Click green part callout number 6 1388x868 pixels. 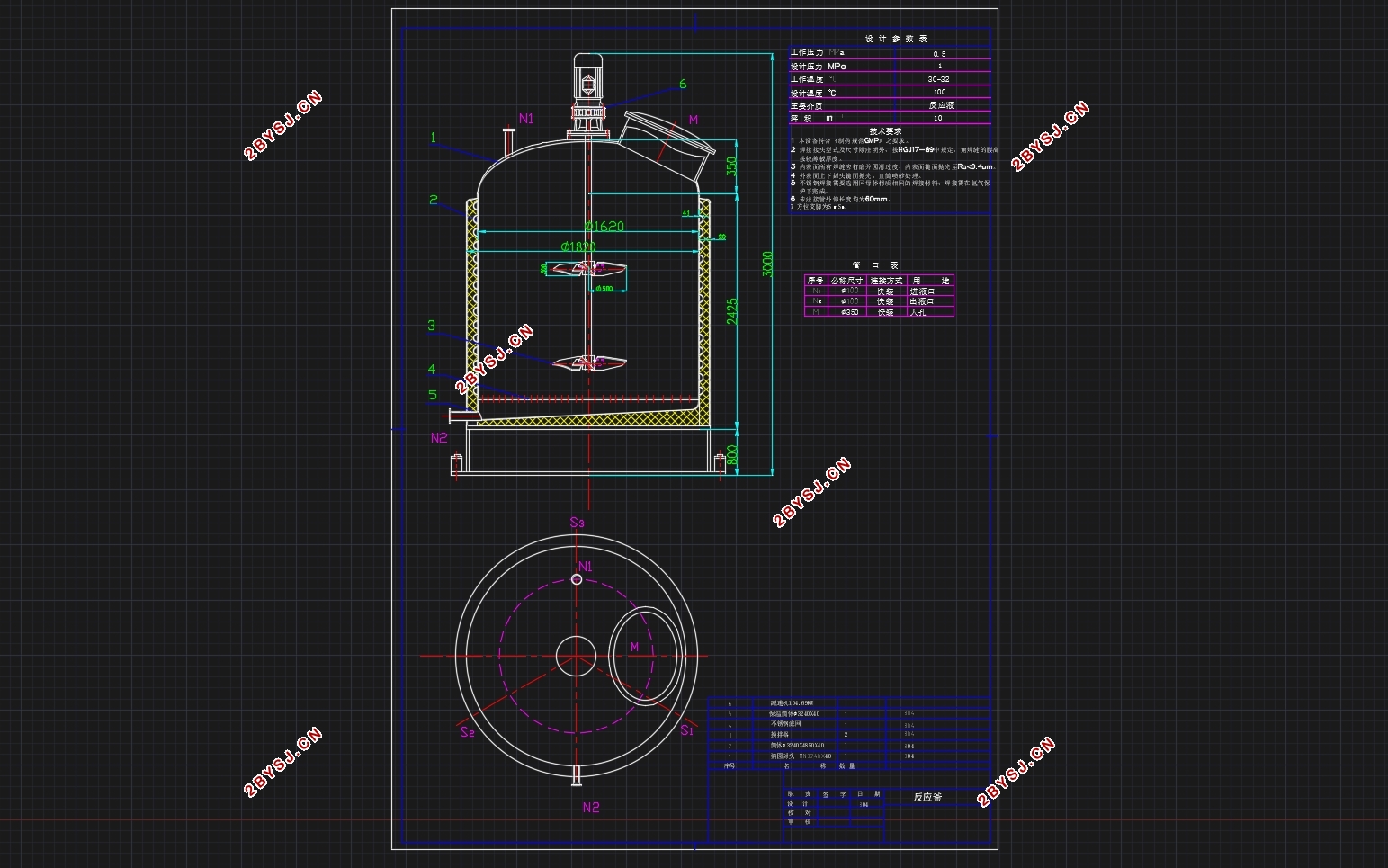click(x=683, y=84)
